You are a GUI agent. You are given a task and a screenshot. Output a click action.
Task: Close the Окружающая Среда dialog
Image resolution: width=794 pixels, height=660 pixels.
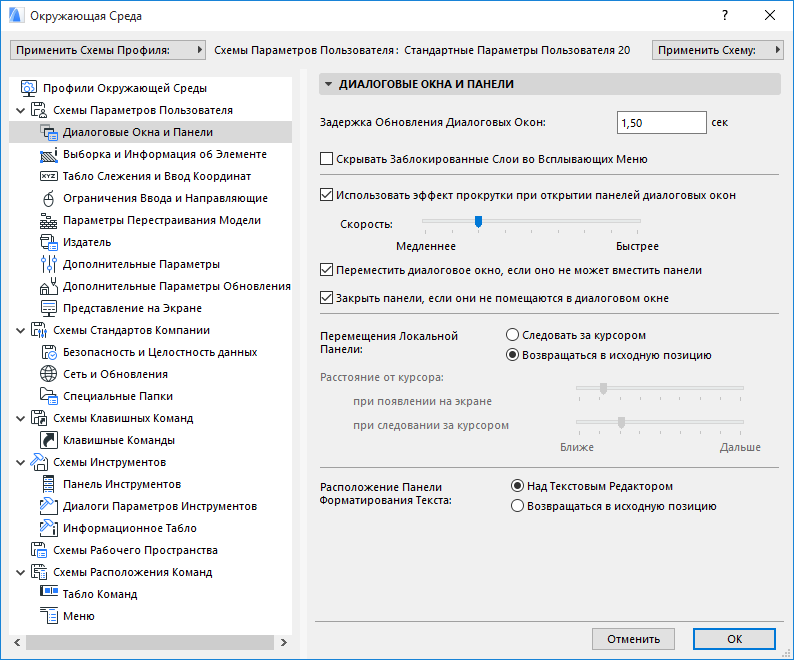point(770,16)
